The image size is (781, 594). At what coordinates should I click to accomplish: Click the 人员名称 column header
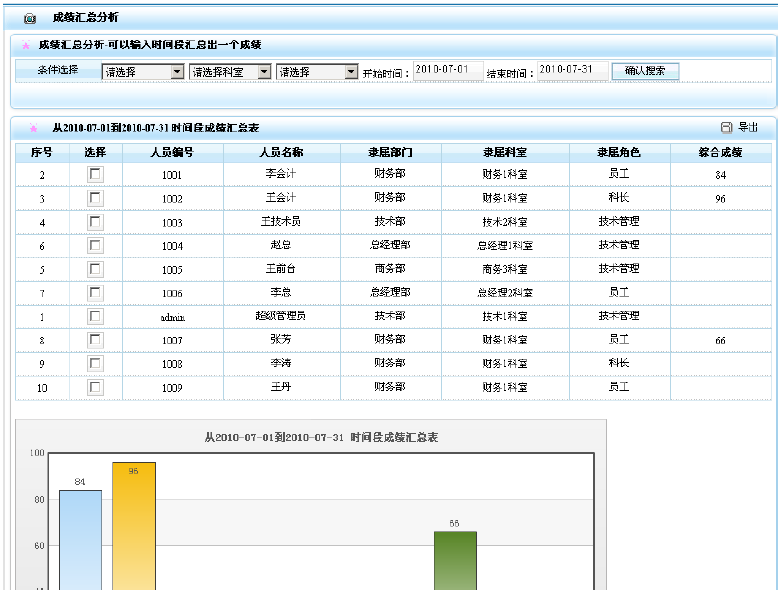click(281, 152)
